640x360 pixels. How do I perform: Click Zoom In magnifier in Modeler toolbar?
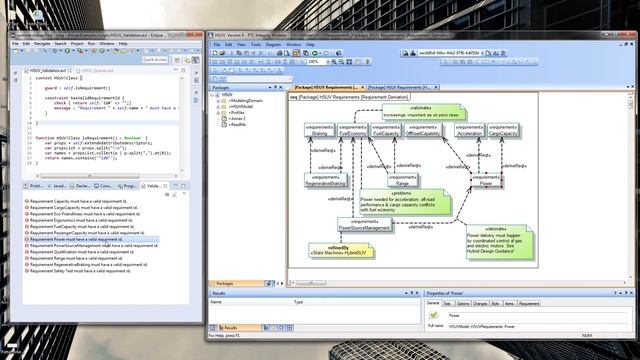click(334, 62)
